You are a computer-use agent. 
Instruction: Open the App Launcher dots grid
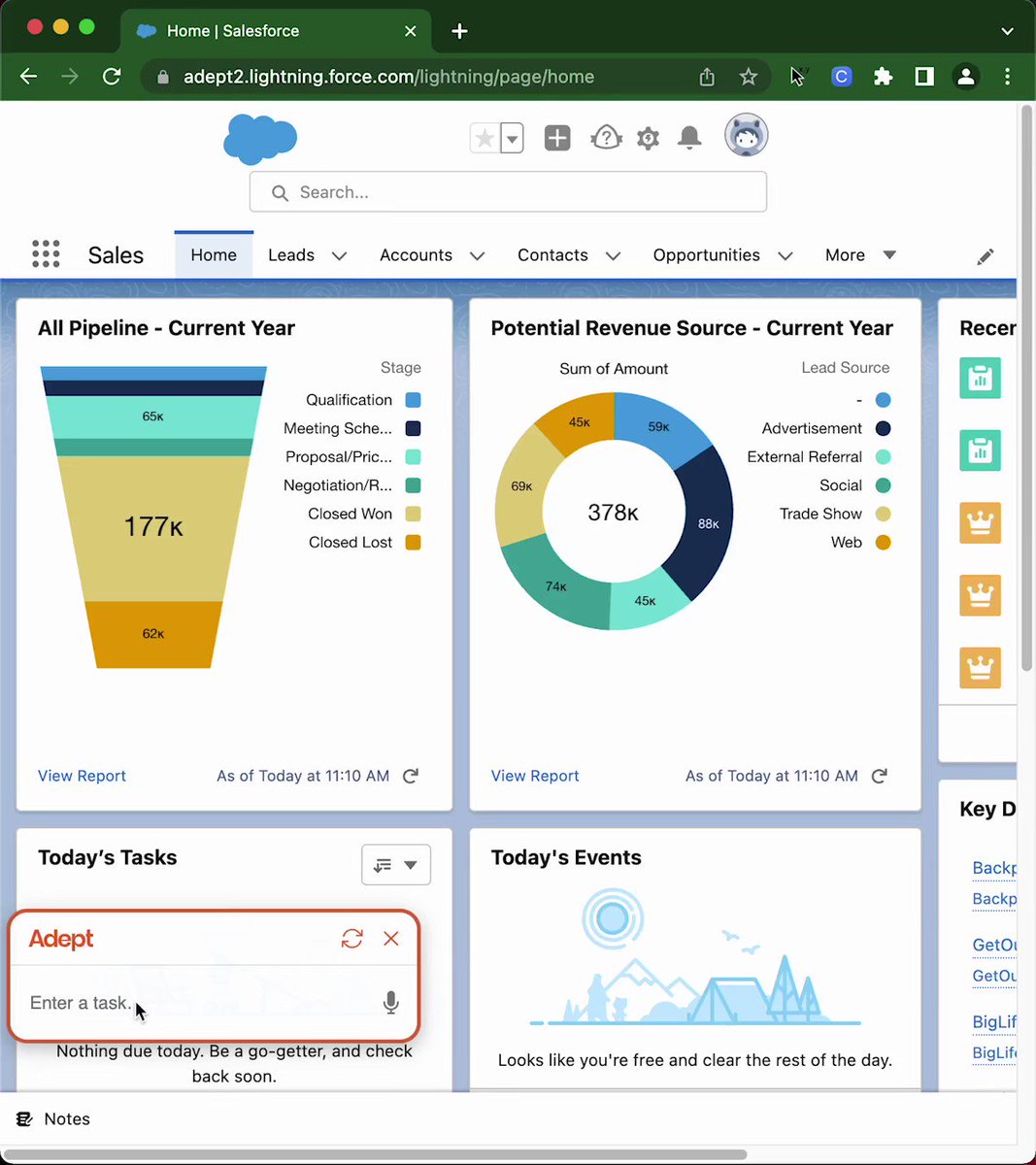(46, 254)
